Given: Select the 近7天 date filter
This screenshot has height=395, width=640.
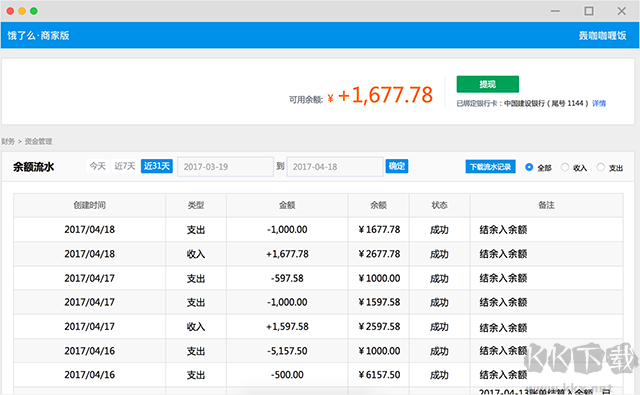Looking at the screenshot, I should (x=124, y=166).
